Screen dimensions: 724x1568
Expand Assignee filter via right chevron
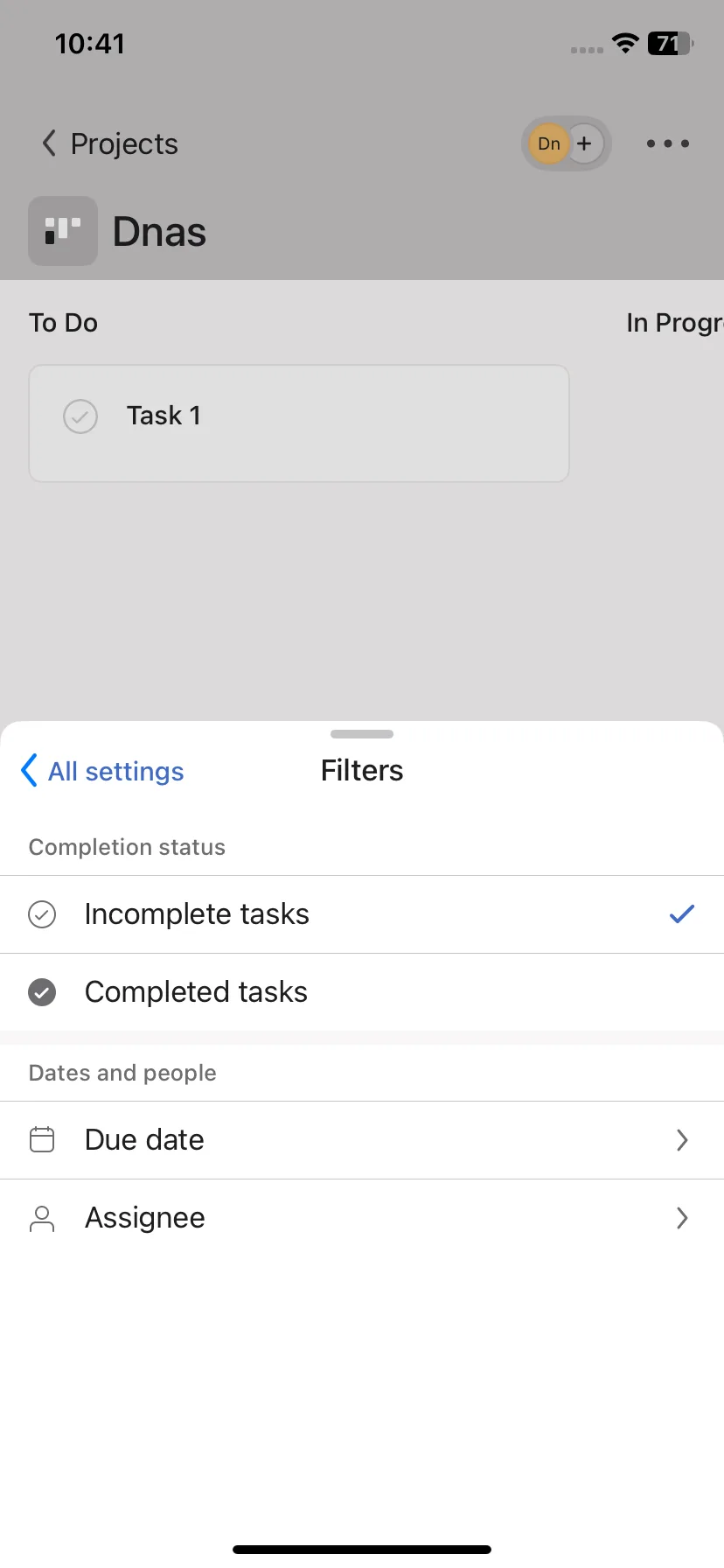point(682,1218)
